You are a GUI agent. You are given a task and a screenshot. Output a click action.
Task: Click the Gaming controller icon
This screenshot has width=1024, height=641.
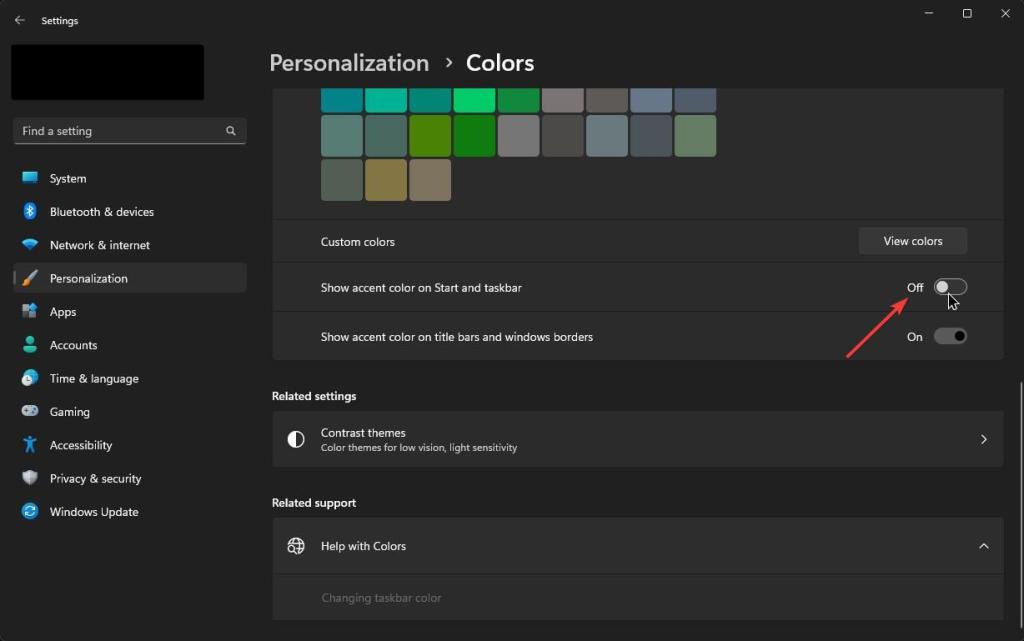click(30, 411)
